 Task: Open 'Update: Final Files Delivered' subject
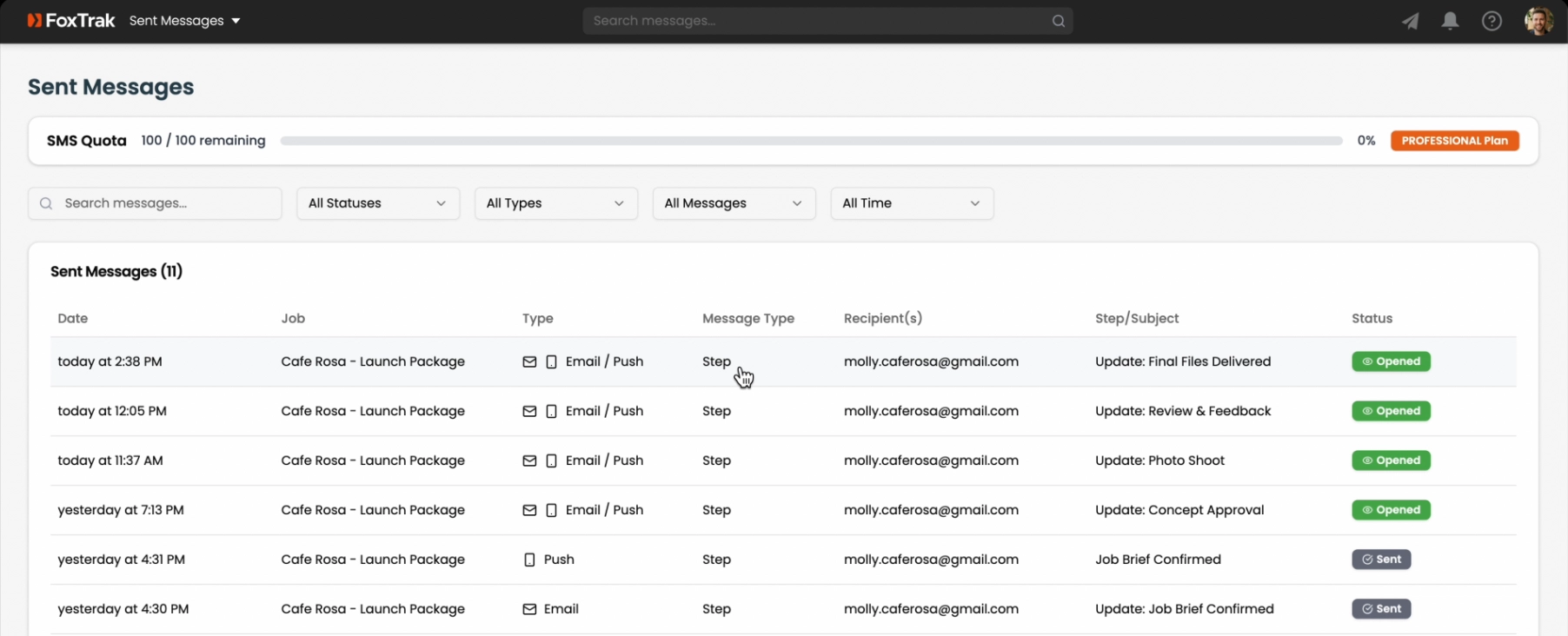coord(1183,361)
